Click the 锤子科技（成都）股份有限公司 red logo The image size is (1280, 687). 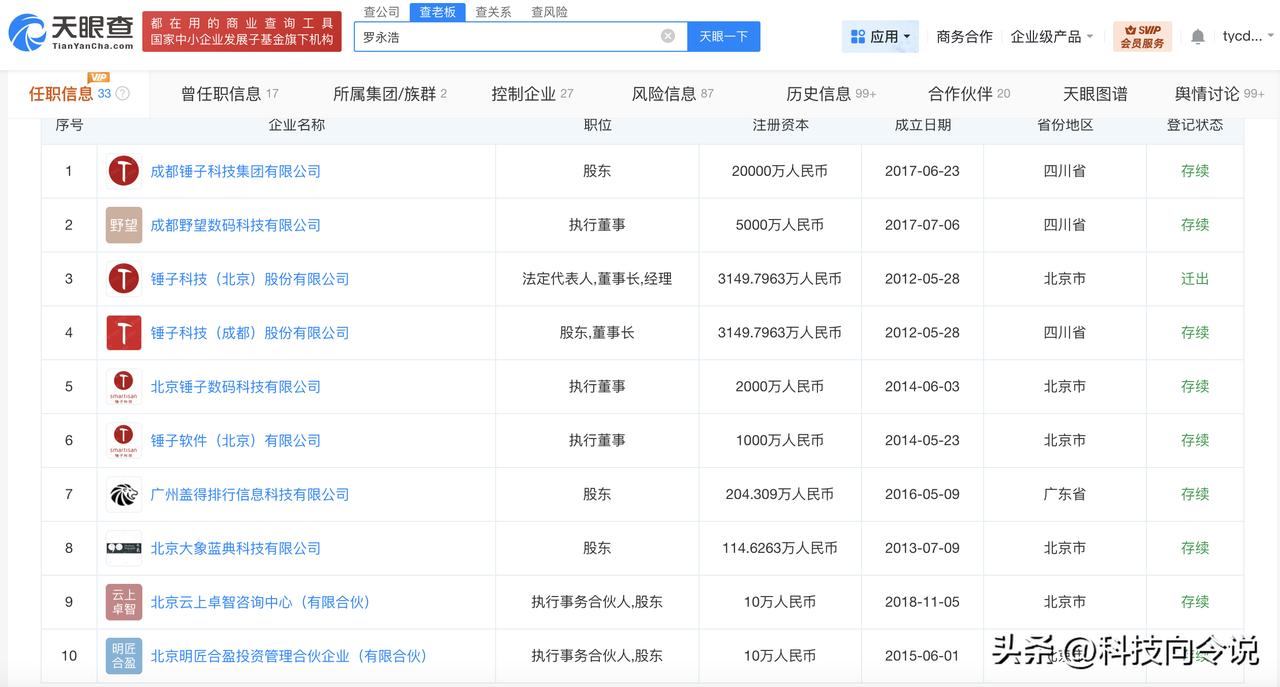(124, 333)
